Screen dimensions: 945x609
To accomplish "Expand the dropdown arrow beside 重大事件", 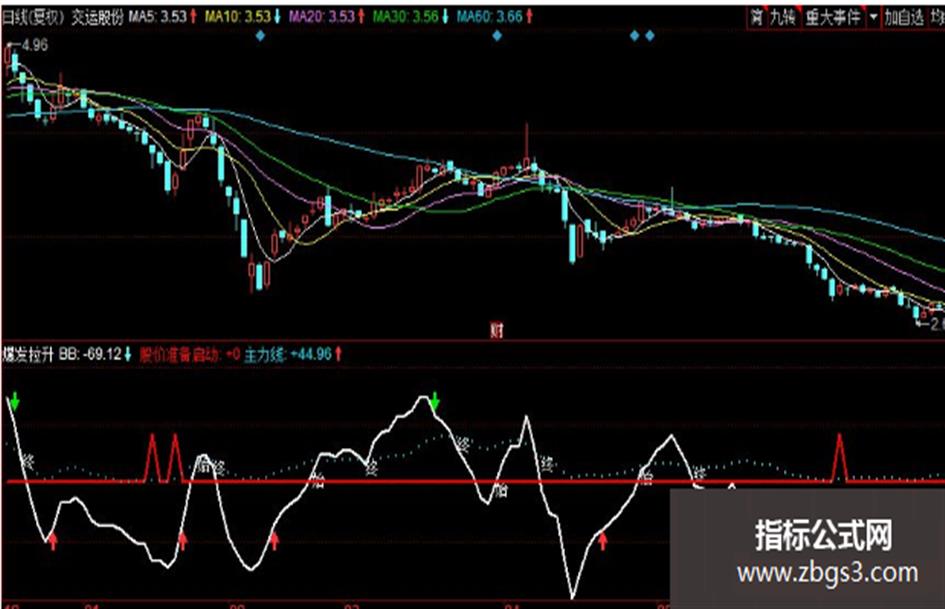I will tap(873, 17).
